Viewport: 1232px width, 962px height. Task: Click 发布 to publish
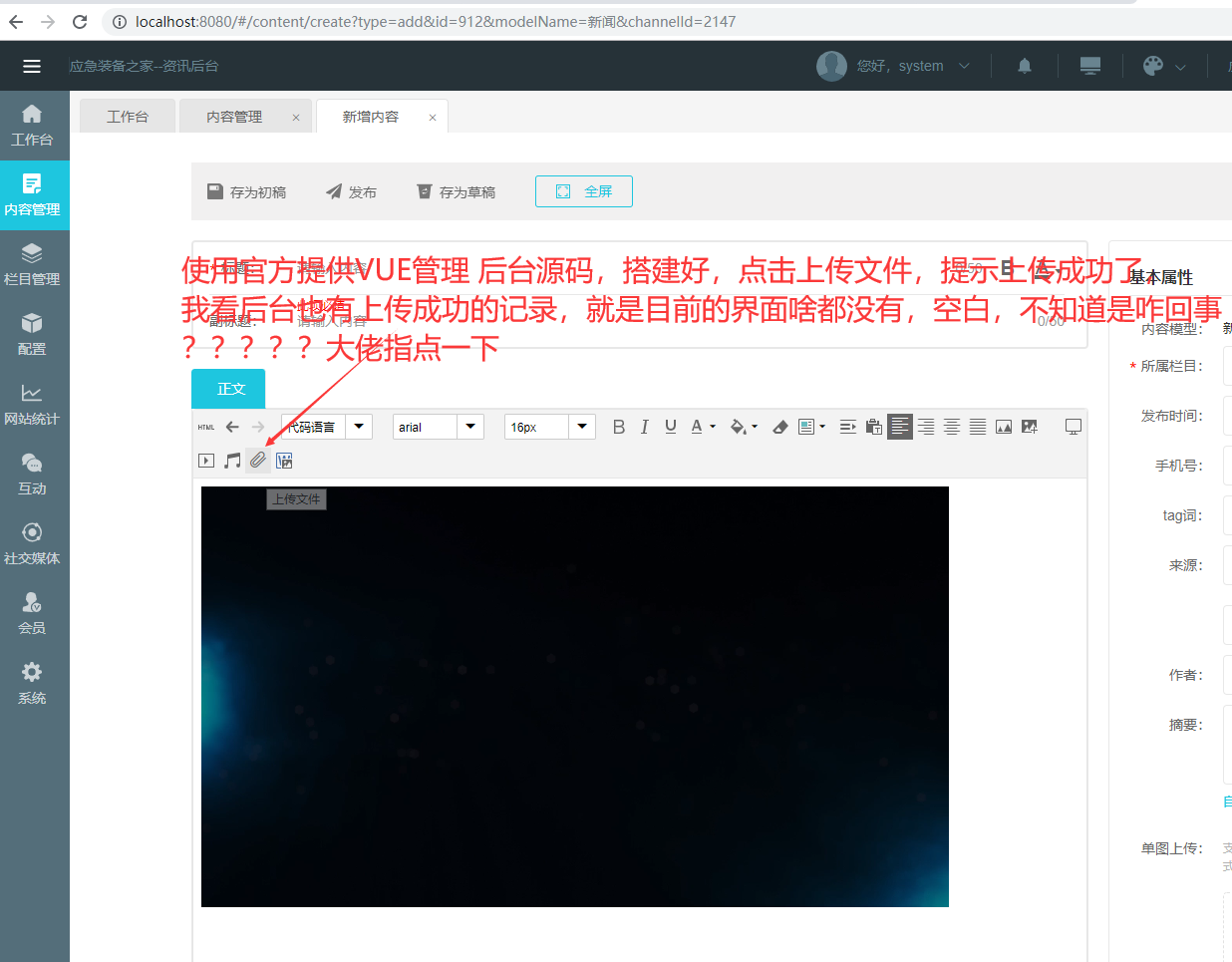click(351, 191)
